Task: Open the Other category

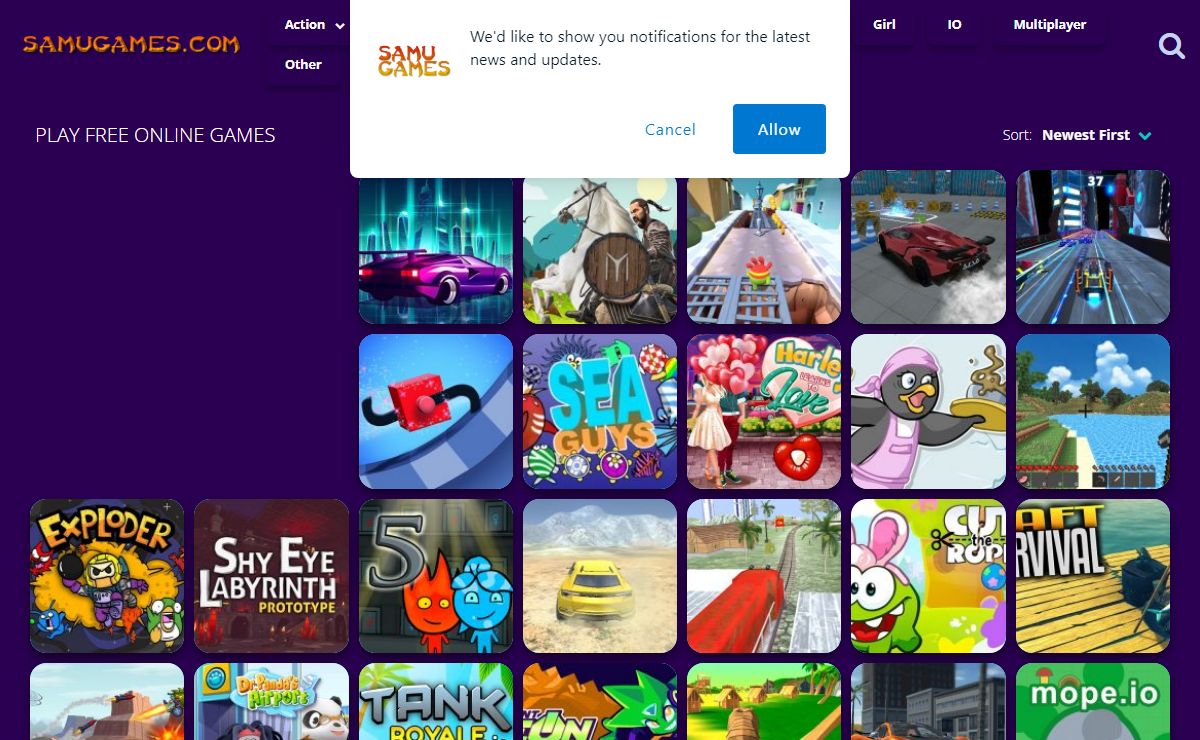Action: [303, 64]
